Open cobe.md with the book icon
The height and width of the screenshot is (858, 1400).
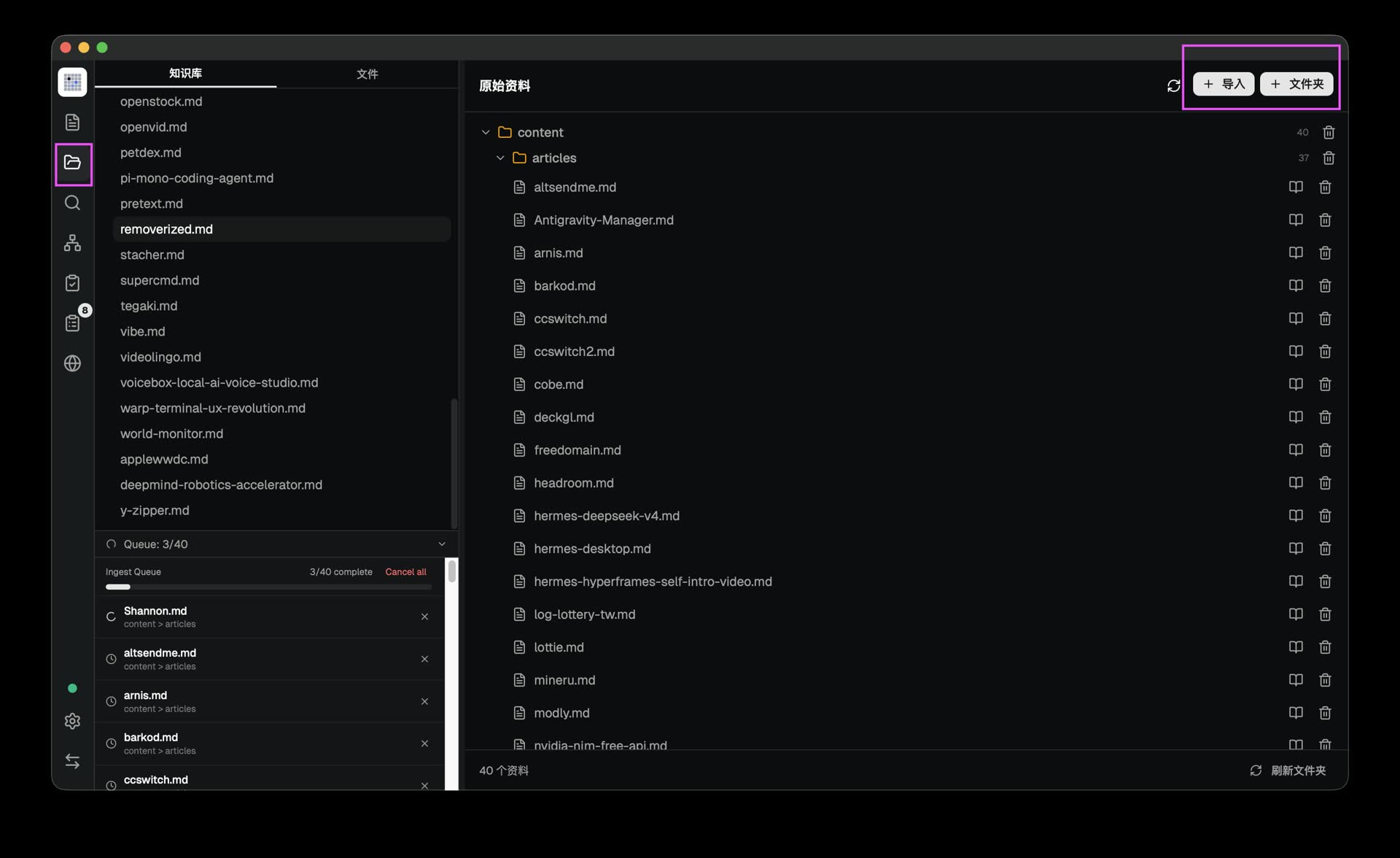pos(1296,384)
